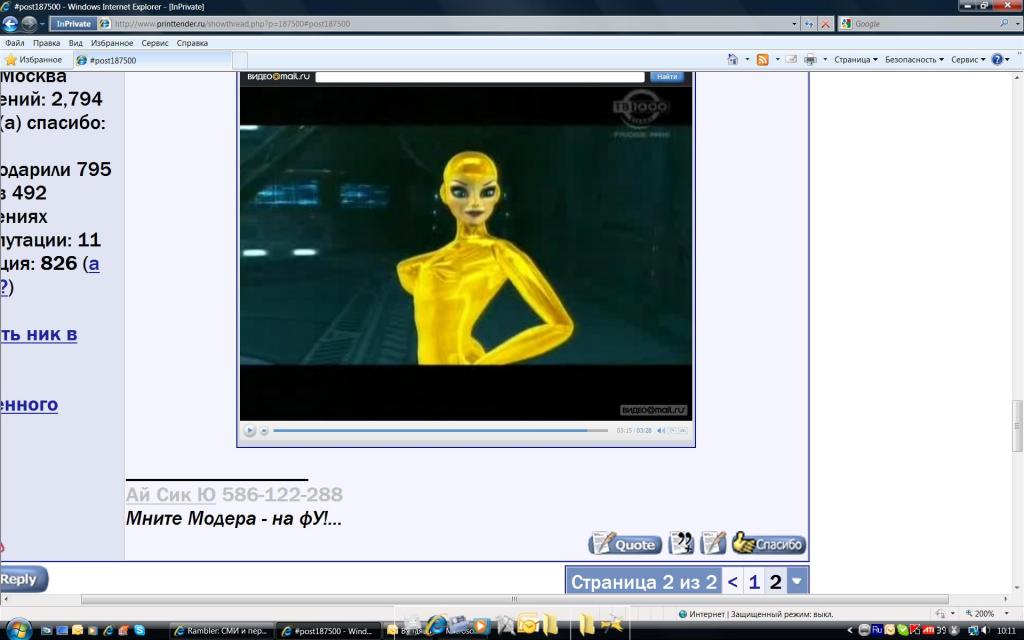
Task: Go to page 1 of the thread
Action: (x=755, y=582)
